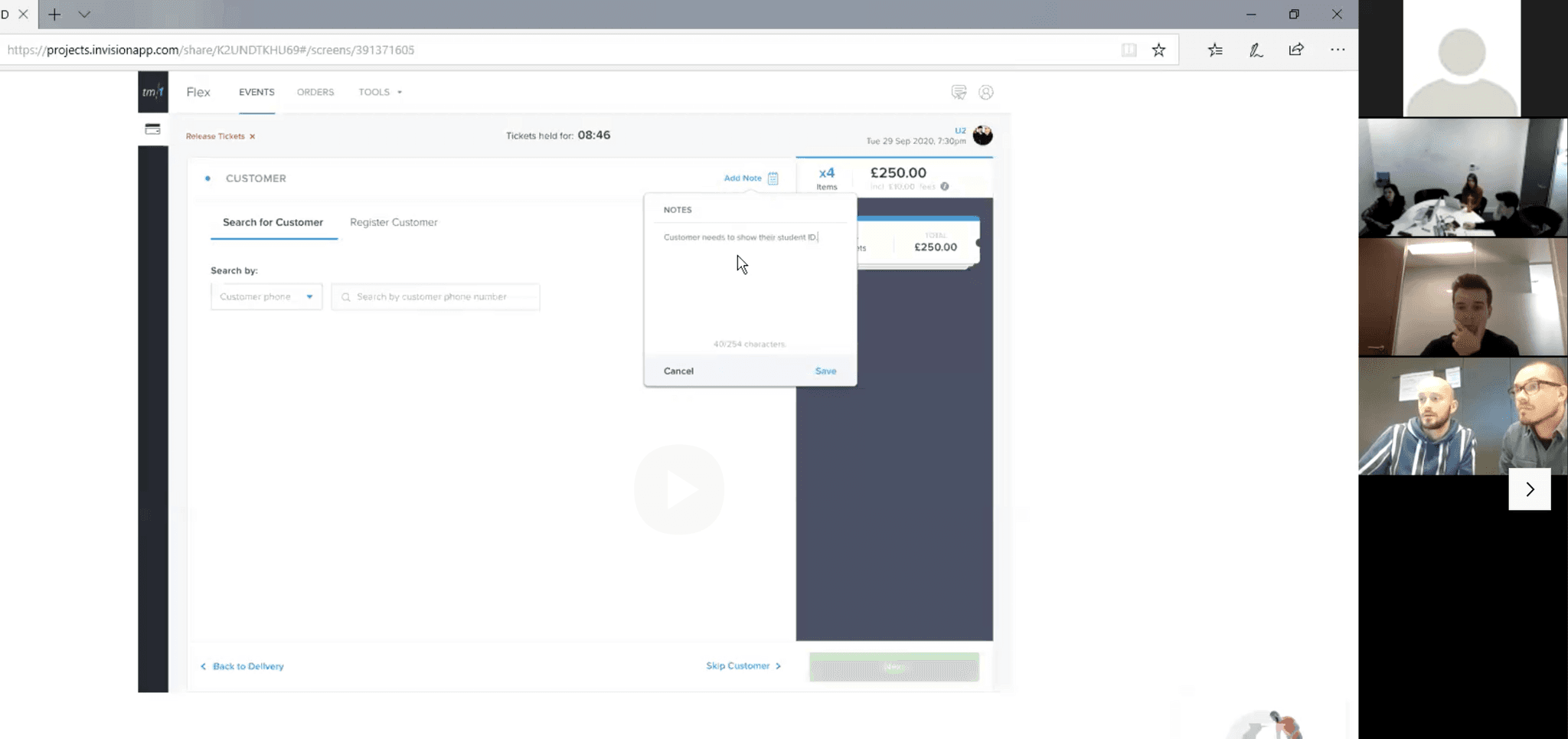Switch to the Register Customer tab
This screenshot has height=739, width=1568.
[394, 222]
